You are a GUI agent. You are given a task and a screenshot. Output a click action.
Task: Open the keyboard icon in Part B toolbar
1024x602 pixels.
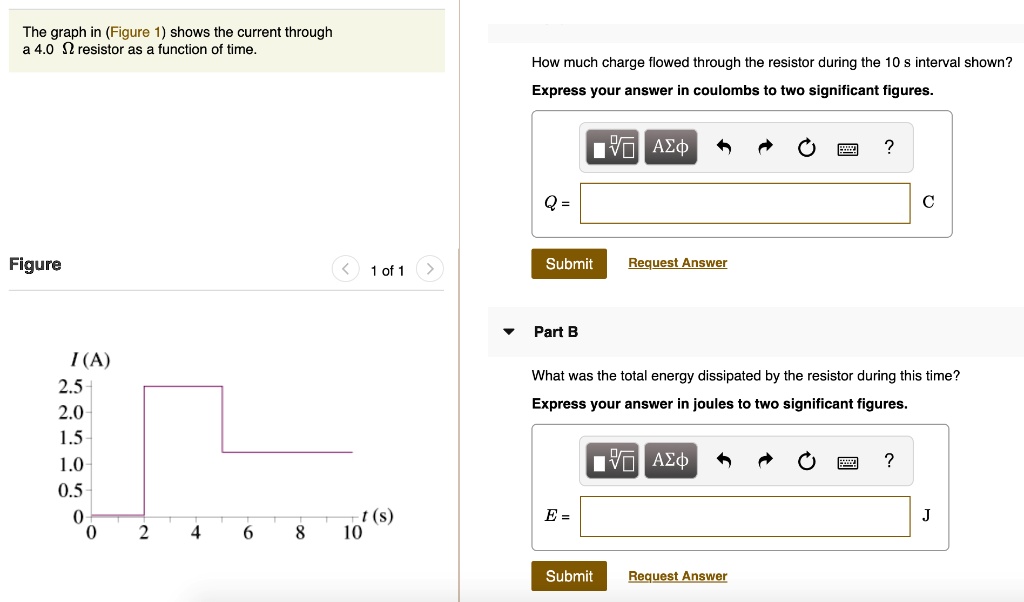click(848, 460)
